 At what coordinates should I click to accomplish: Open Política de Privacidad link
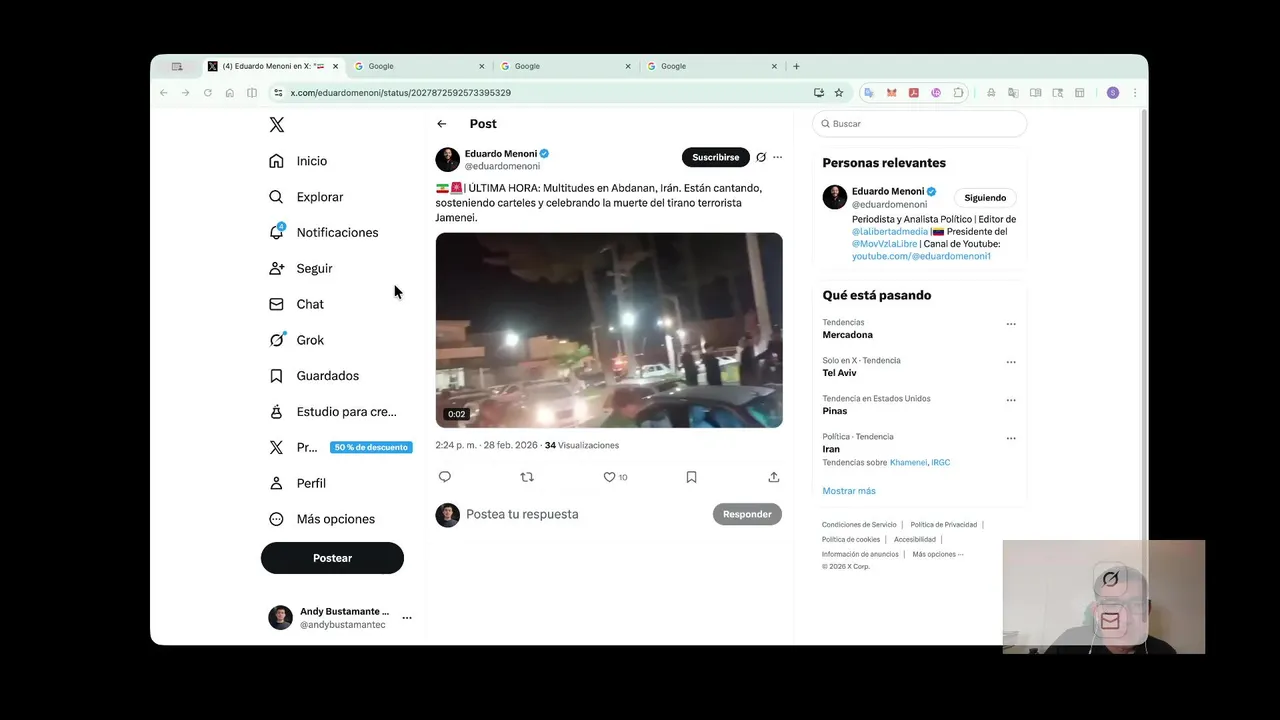(944, 525)
